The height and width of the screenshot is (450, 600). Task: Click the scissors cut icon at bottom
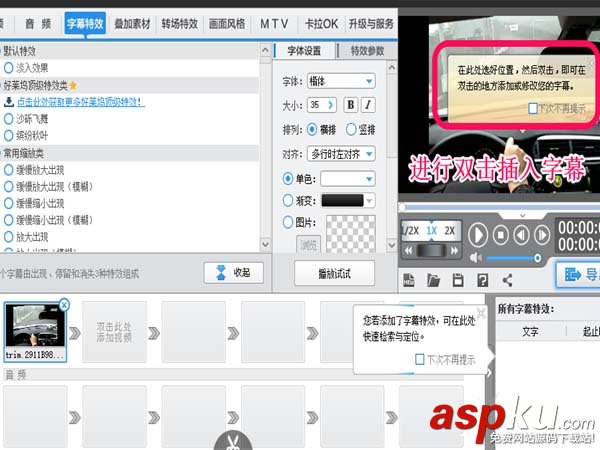click(x=233, y=441)
